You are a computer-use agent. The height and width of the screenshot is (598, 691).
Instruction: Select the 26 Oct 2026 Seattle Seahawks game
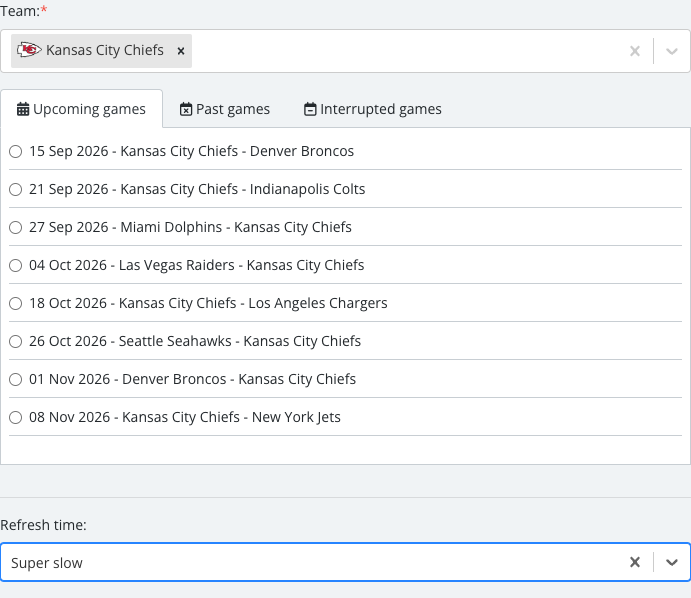pos(16,341)
